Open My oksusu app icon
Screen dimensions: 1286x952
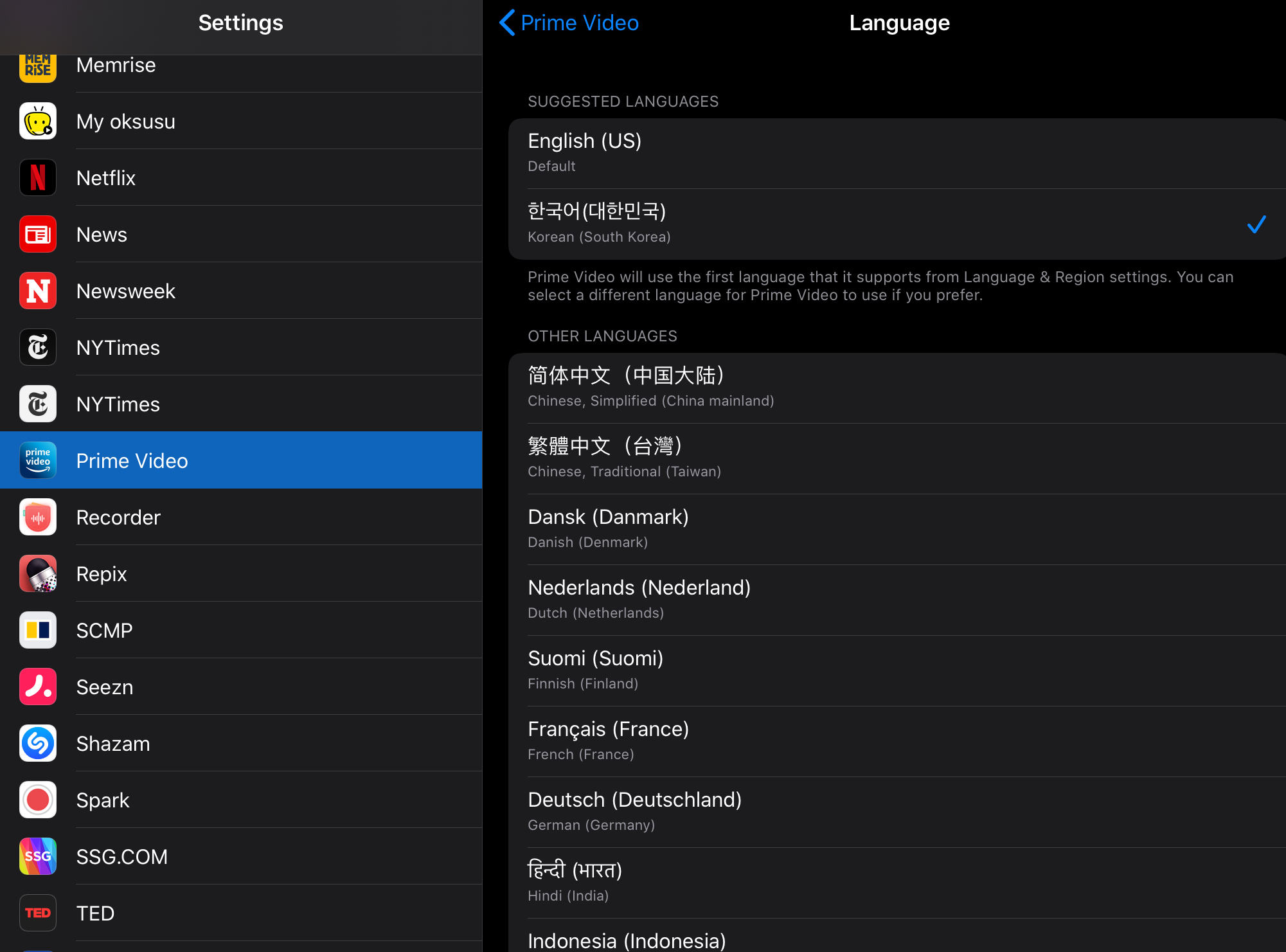point(38,121)
